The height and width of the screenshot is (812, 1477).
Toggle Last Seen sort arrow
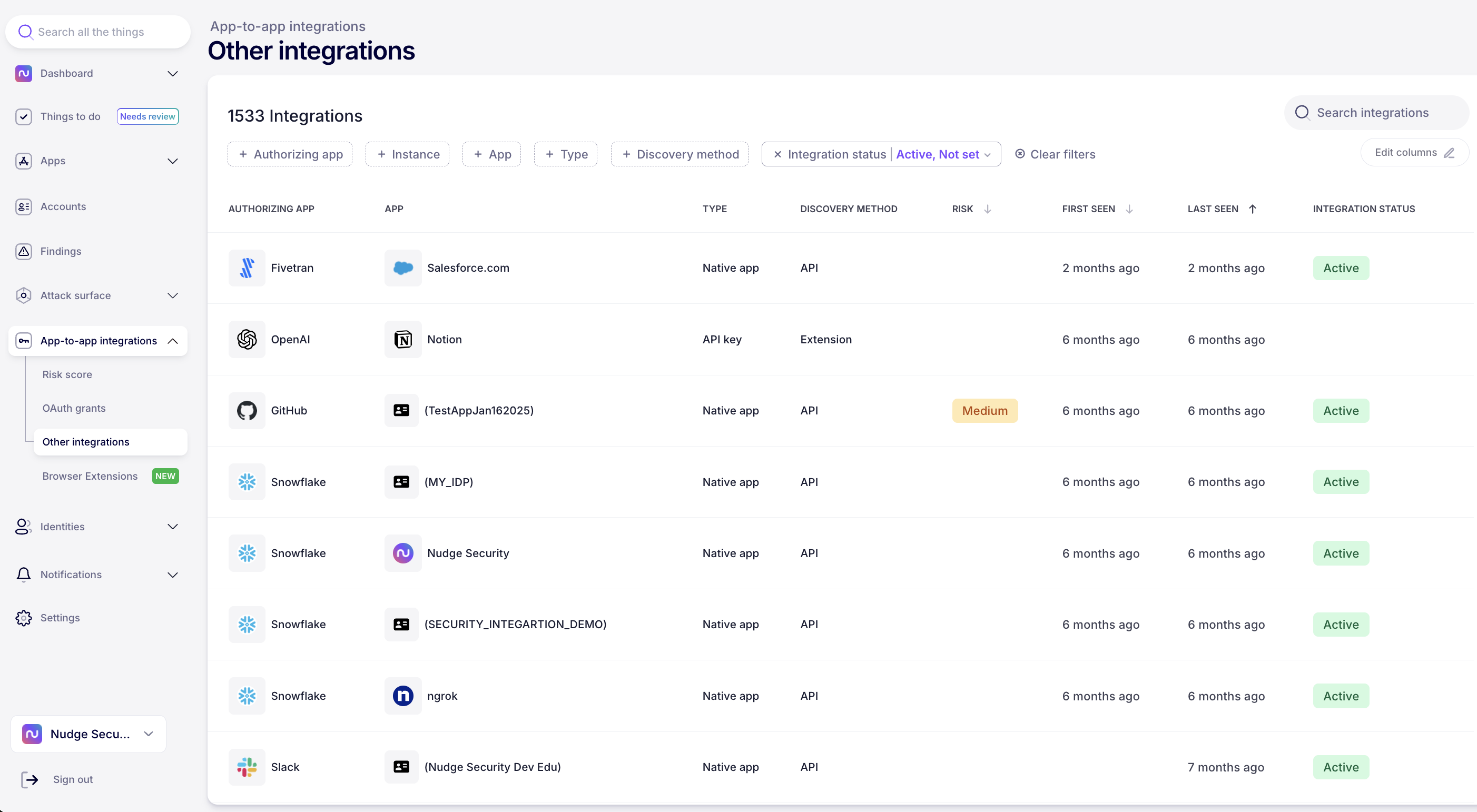1252,209
